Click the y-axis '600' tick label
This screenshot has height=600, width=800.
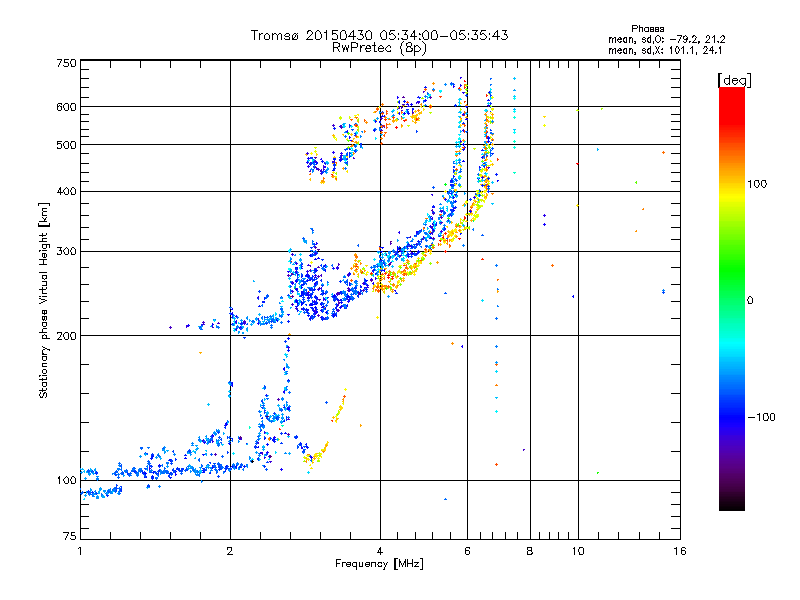66,107
